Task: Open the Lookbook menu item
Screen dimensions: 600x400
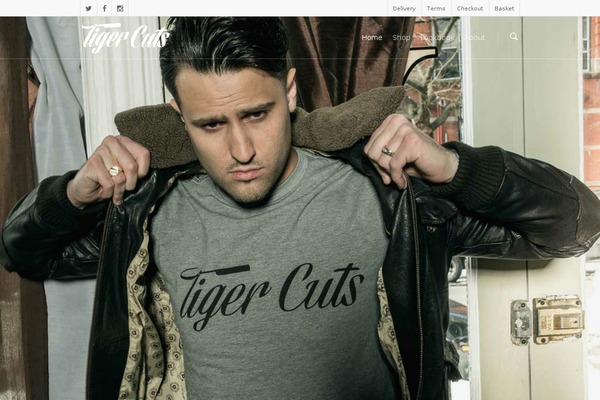Action: tap(437, 38)
